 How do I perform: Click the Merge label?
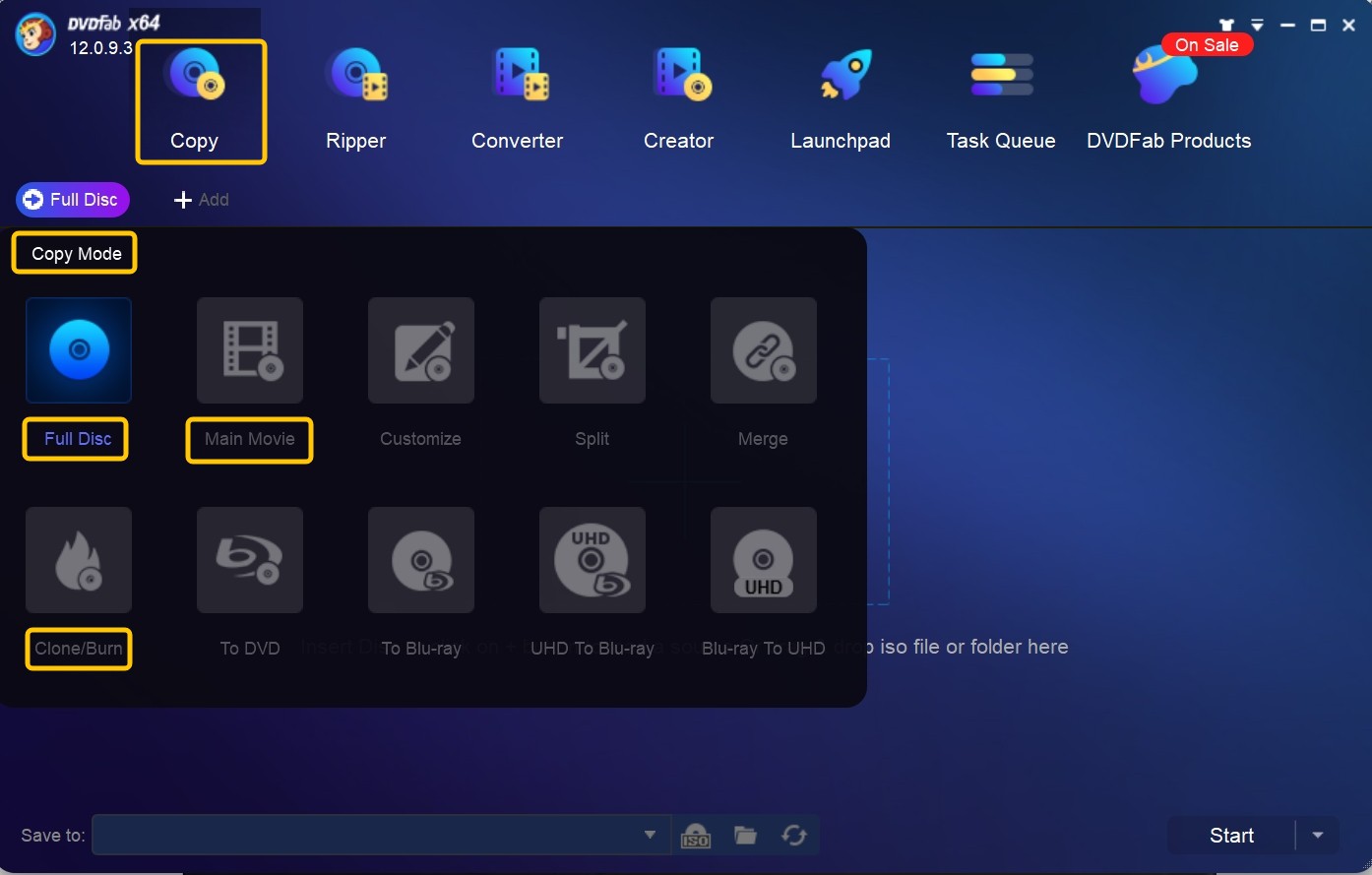point(763,439)
